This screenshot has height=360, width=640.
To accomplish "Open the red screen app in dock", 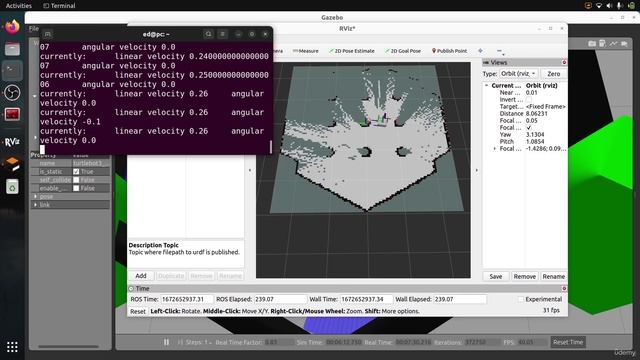I will 12,114.
